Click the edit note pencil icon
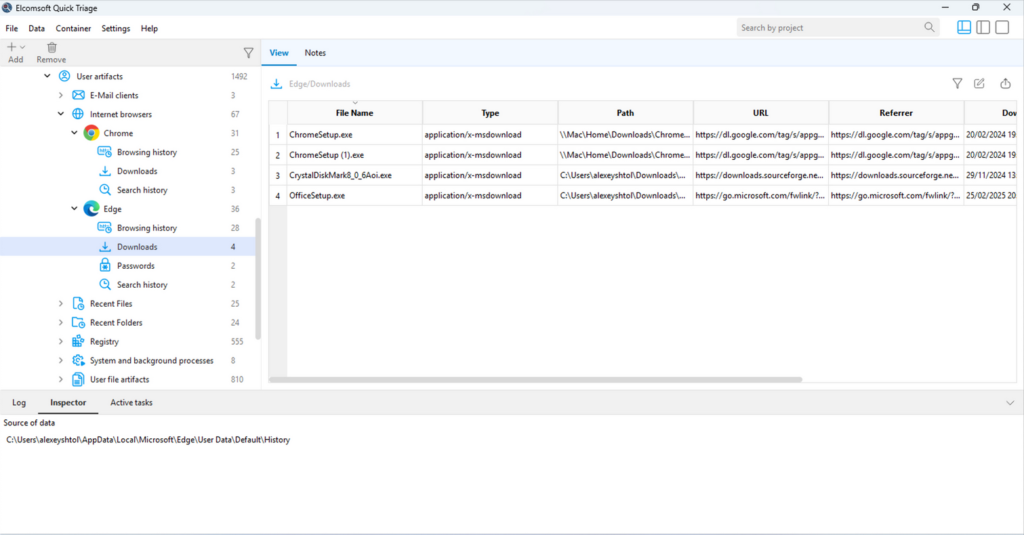The height and width of the screenshot is (535, 1024). (x=980, y=84)
